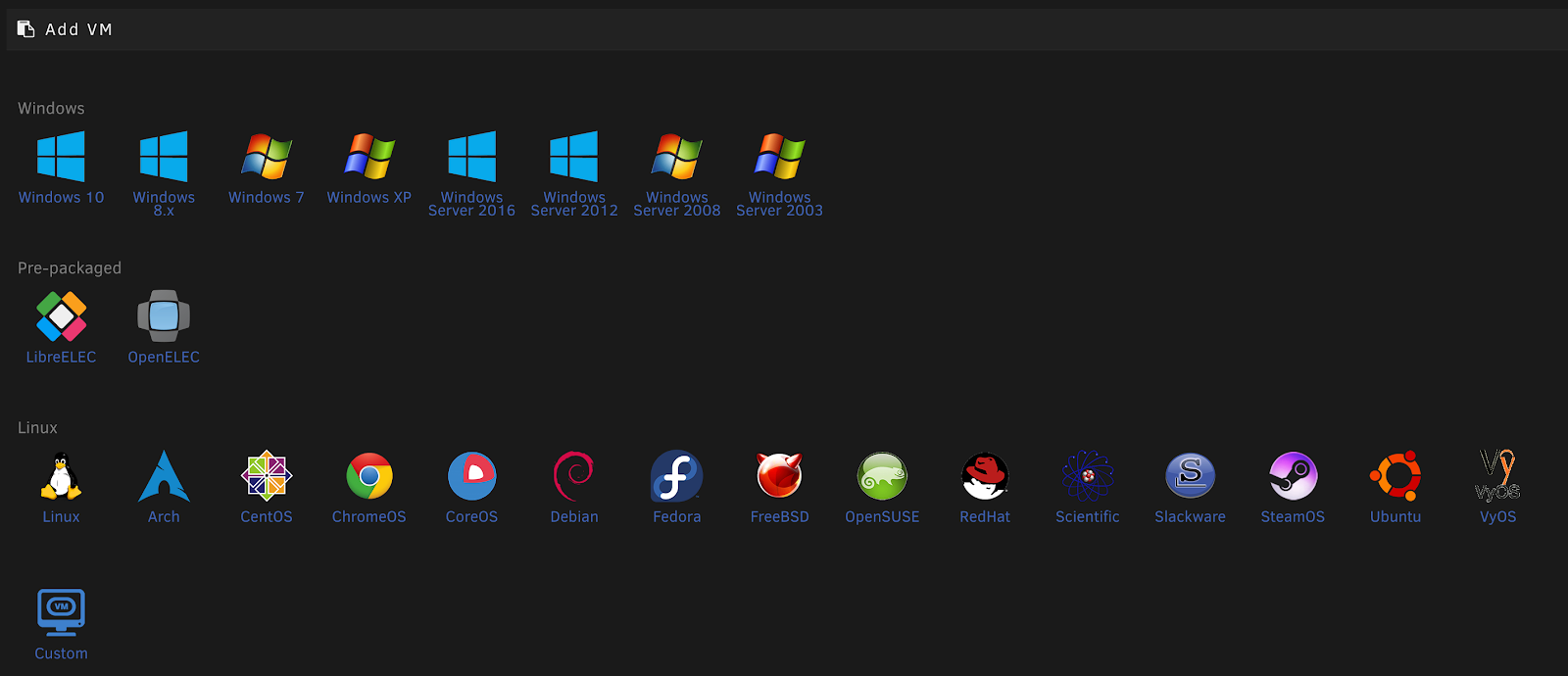Click the OpenELEC label link
This screenshot has height=676, width=1568.
(164, 357)
